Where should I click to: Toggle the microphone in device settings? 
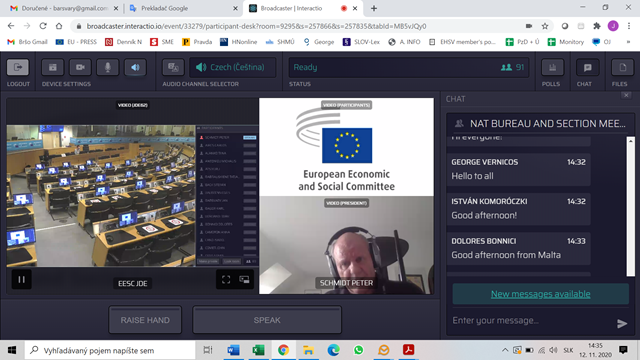coord(108,67)
